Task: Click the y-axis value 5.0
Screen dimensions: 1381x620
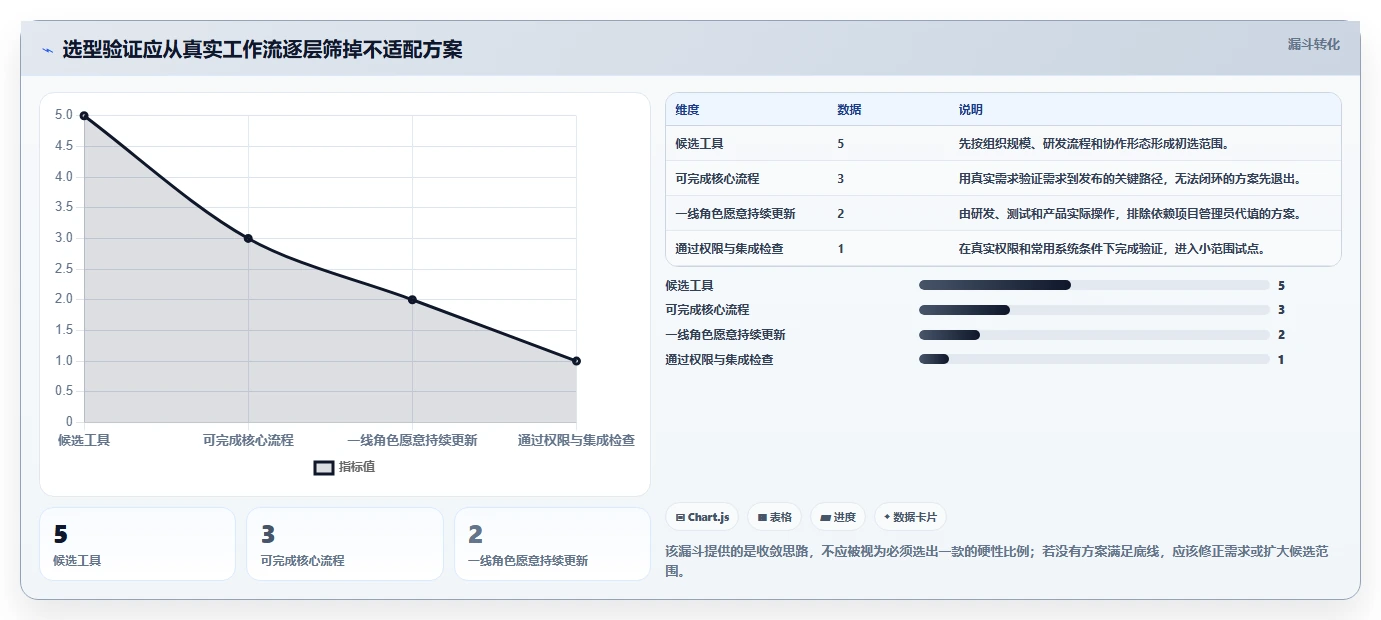Action: point(64,115)
